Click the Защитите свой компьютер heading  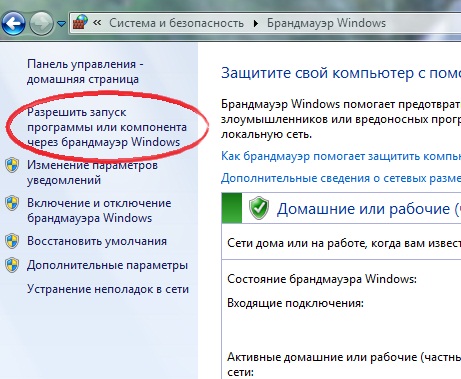point(341,73)
